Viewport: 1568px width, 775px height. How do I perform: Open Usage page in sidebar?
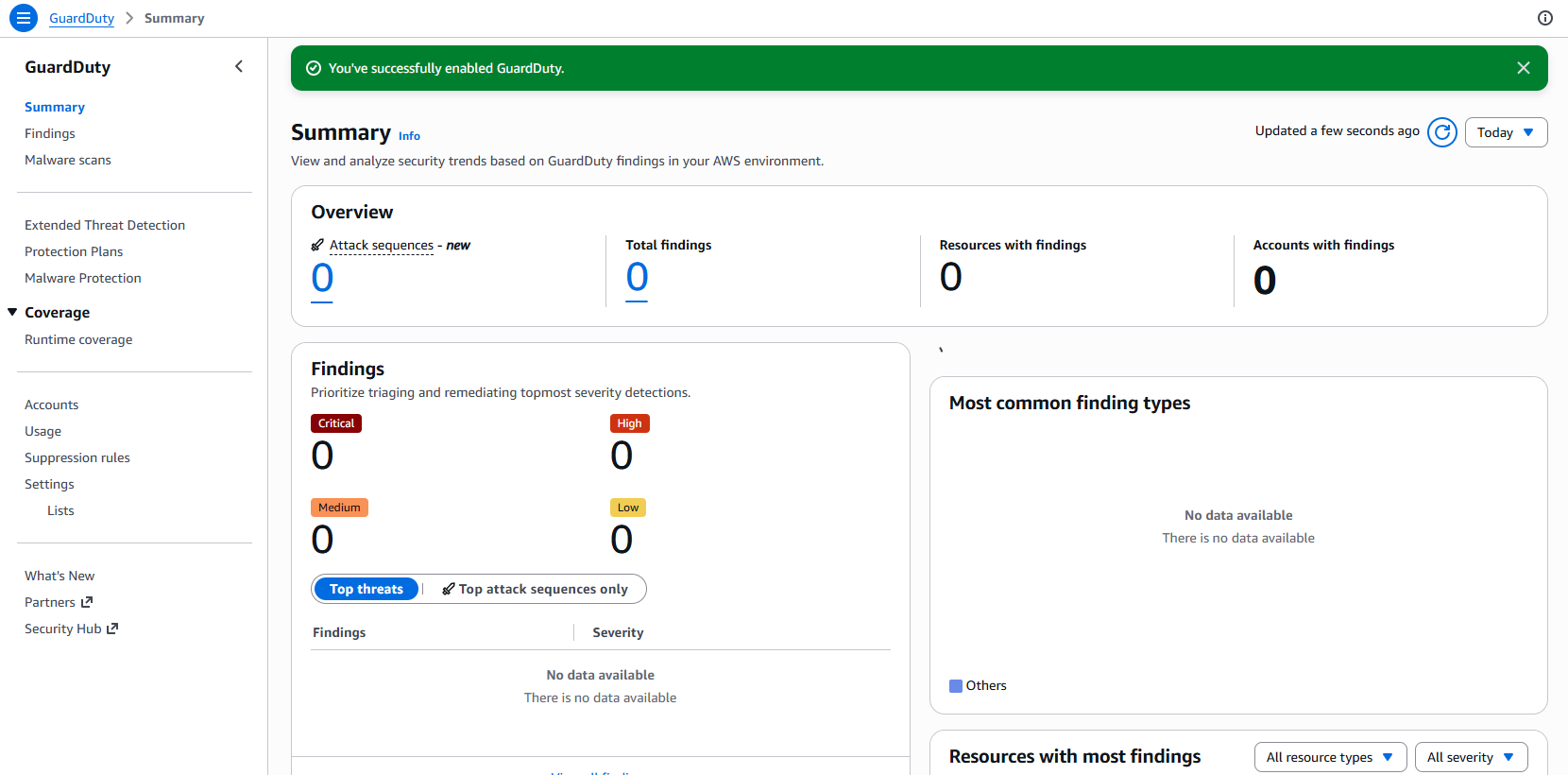[43, 431]
